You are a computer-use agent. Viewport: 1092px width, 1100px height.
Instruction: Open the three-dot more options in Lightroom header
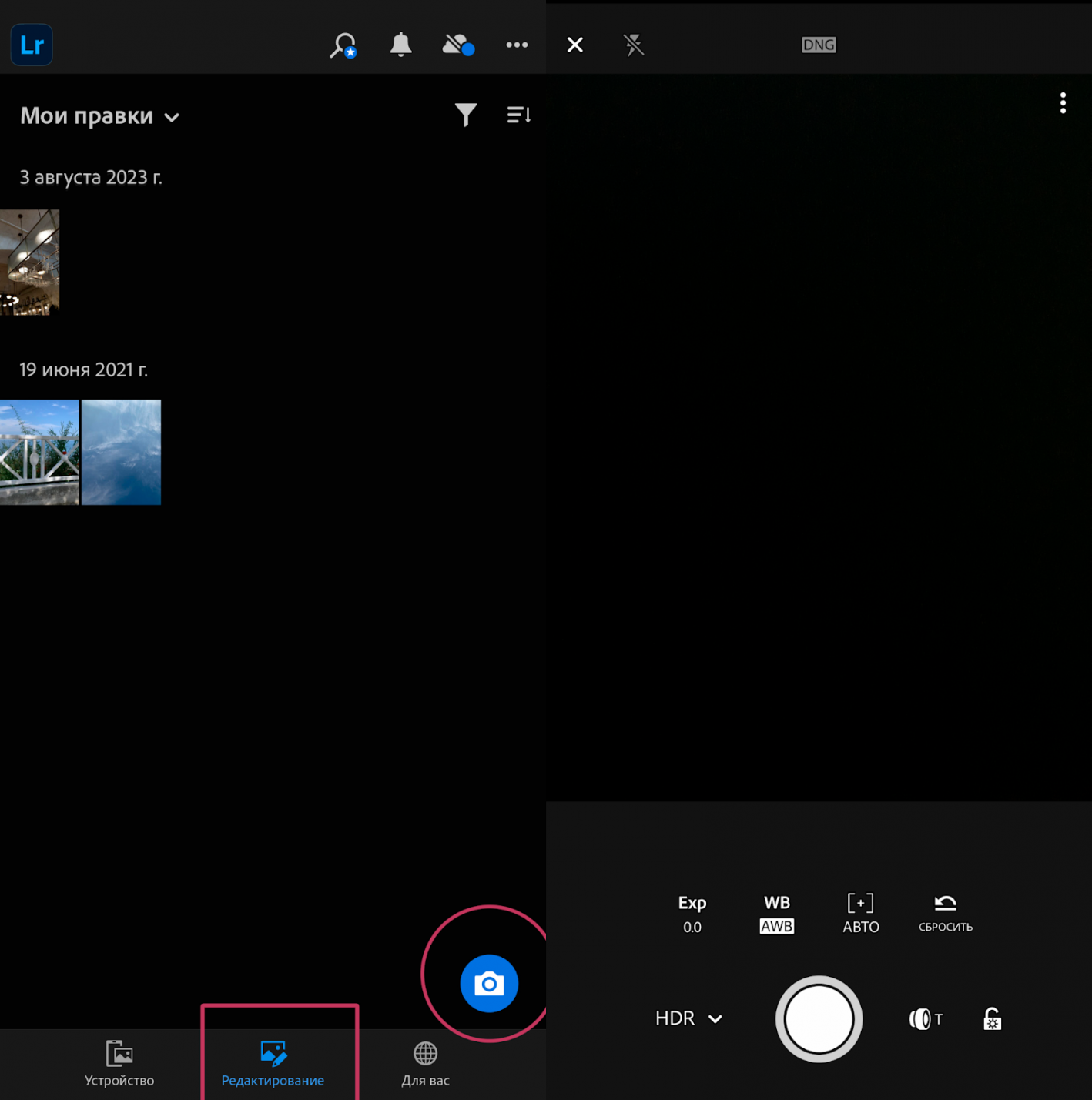pyautogui.click(x=517, y=45)
